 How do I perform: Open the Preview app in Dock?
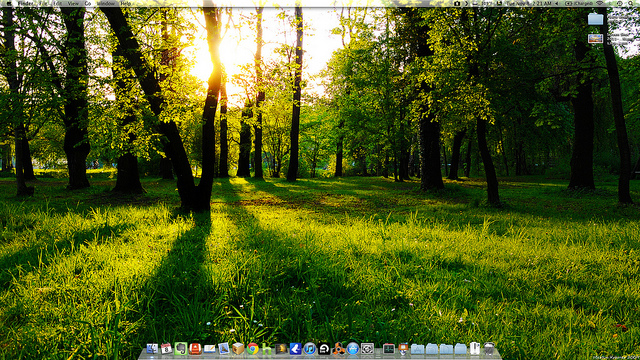click(x=224, y=349)
